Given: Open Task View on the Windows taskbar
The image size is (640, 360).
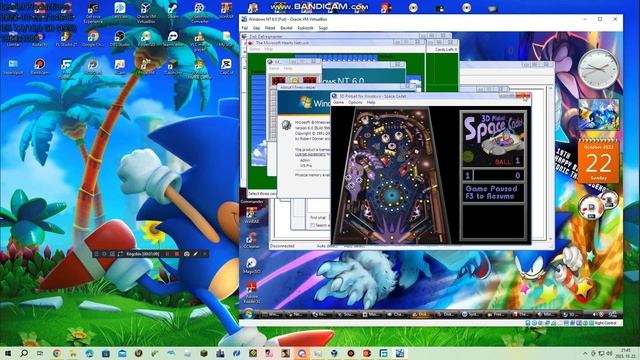Looking at the screenshot, I should 40,353.
